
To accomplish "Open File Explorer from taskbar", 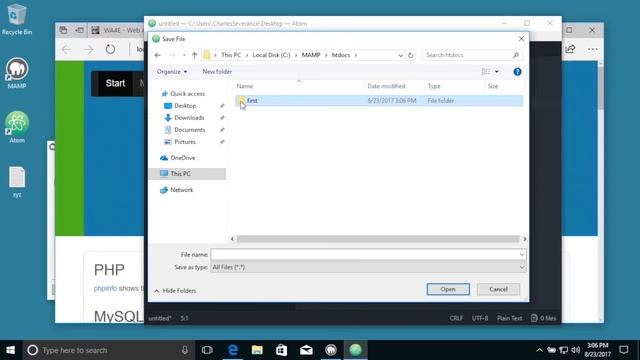I will (x=257, y=350).
